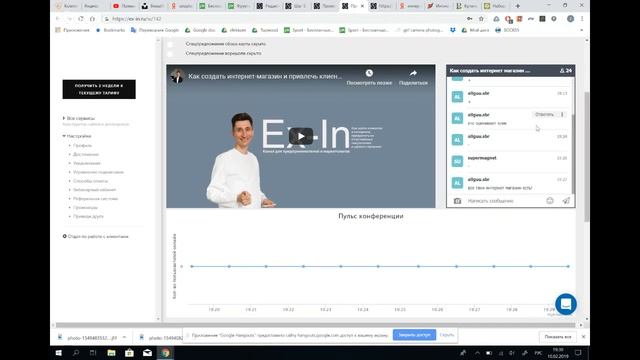Go to browser home page icon

(92, 19)
